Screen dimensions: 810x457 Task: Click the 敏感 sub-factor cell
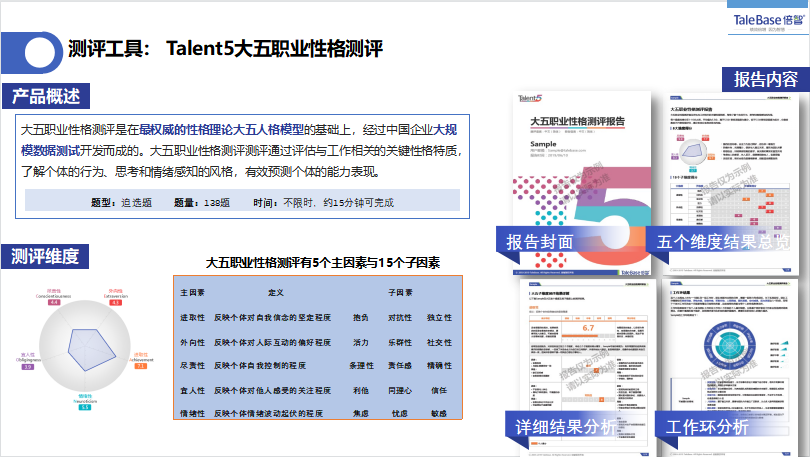pyautogui.click(x=439, y=413)
